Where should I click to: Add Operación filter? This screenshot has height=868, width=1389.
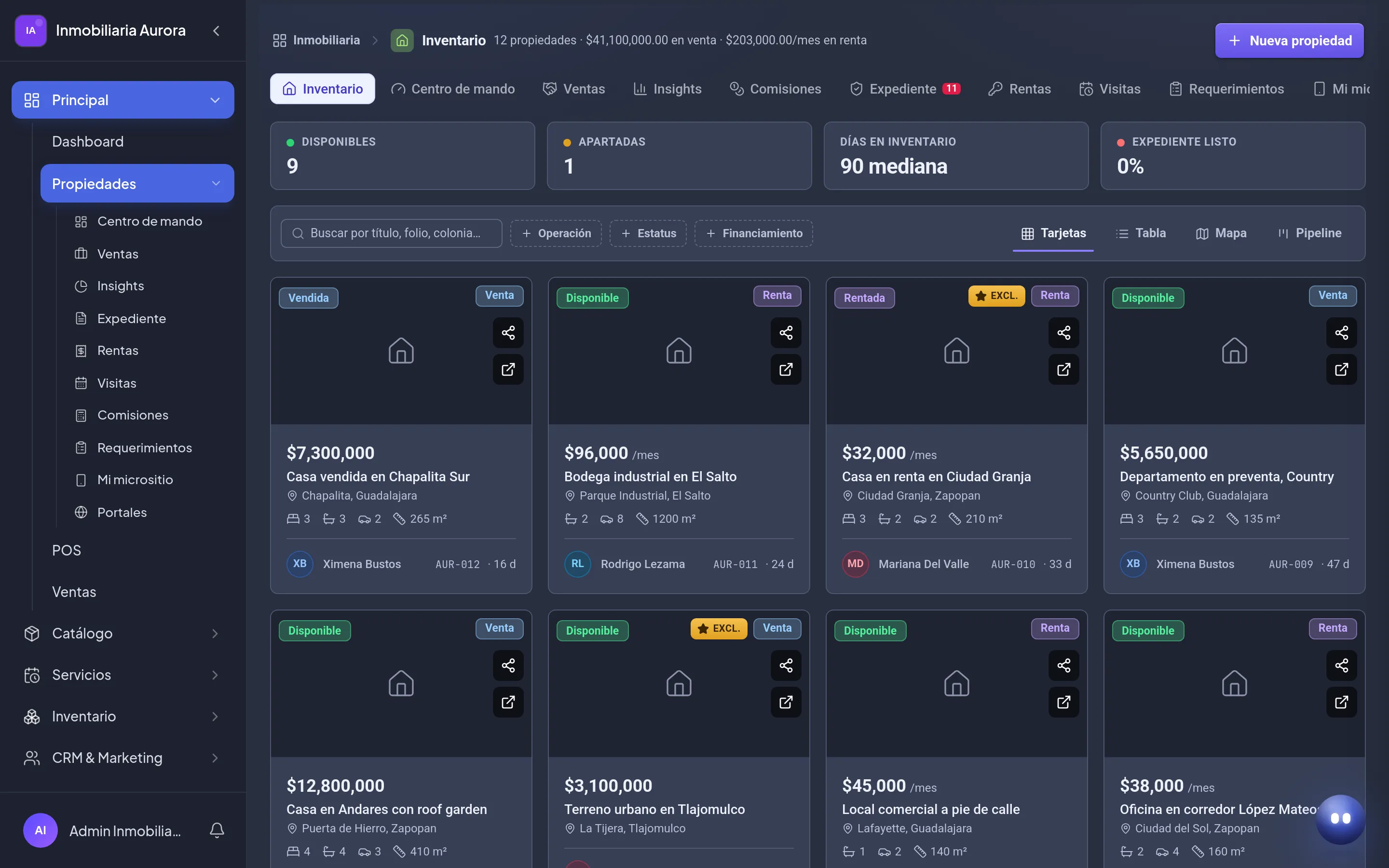click(556, 233)
